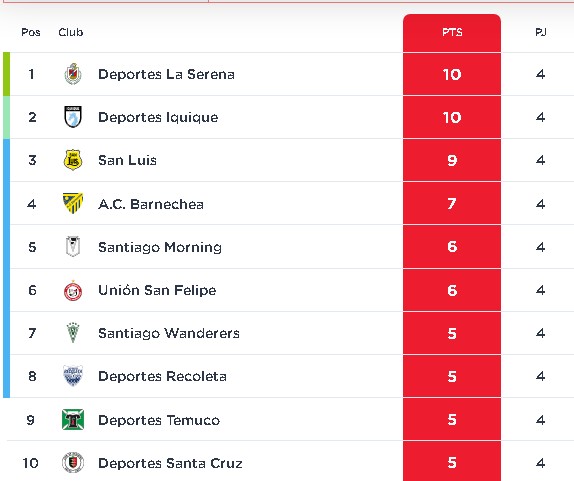Click the Deportes Santa Cruz badge
This screenshot has width=574, height=481.
73,463
